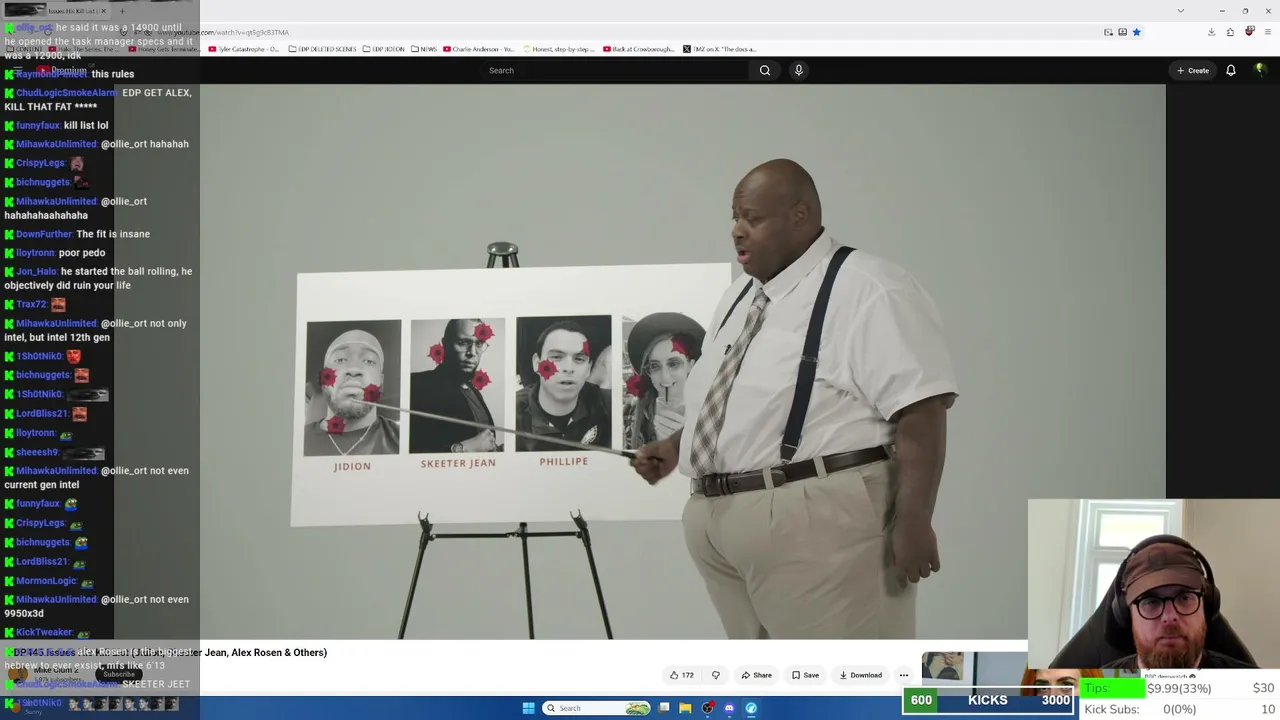
Task: Click 'The fit is insane' chat message
Action: point(113,234)
